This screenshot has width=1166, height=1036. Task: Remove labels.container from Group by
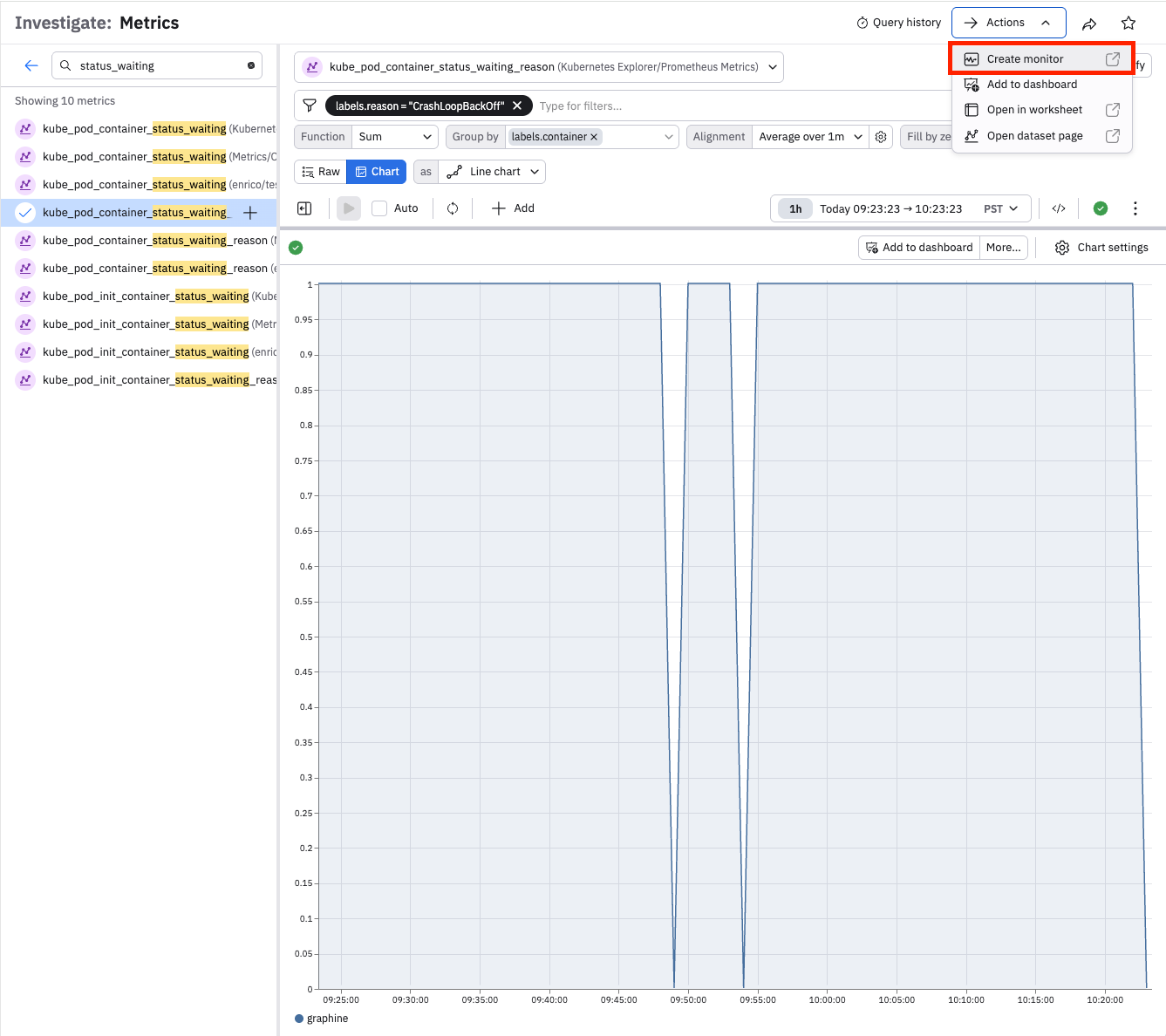(x=594, y=137)
